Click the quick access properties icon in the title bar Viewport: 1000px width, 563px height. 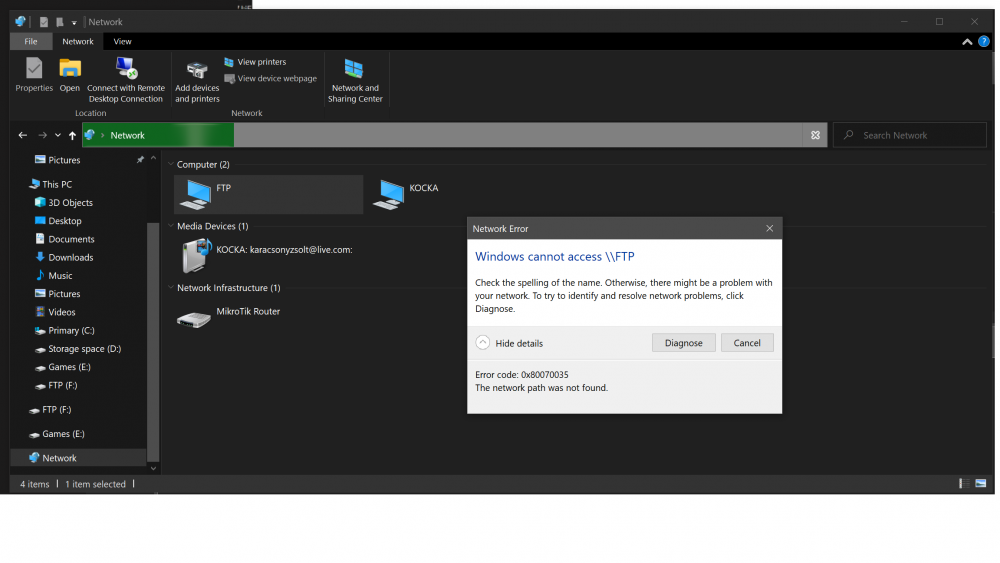[43, 22]
